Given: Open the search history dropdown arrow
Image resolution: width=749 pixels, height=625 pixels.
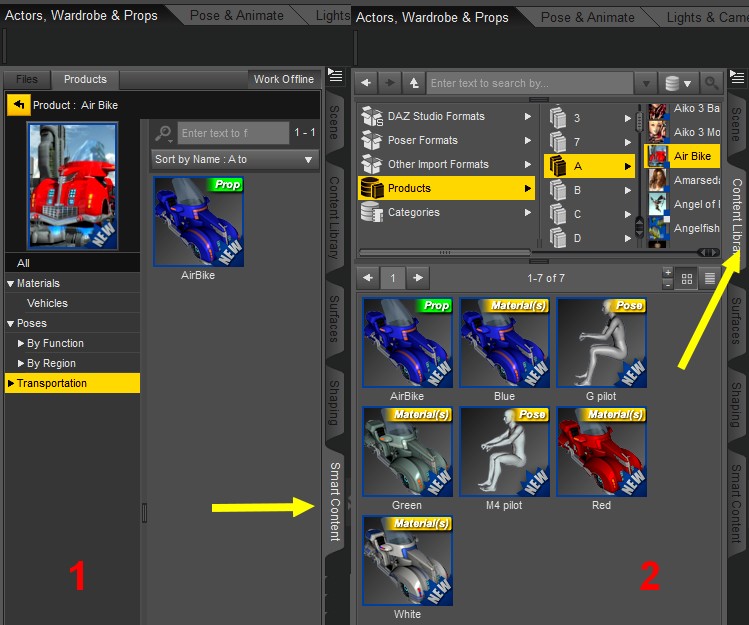Looking at the screenshot, I should pyautogui.click(x=645, y=84).
